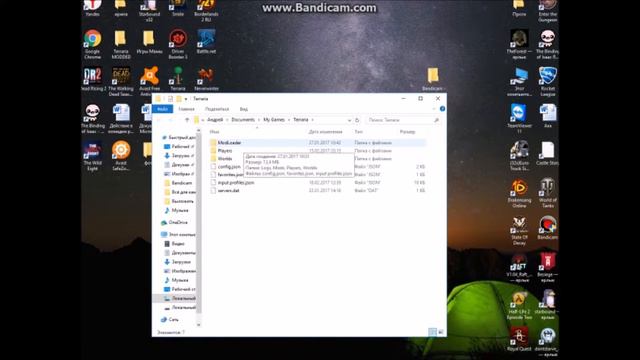Viewport: 640px width, 360px height.
Task: Expand the ribbon with the chevron
Action: (434, 109)
